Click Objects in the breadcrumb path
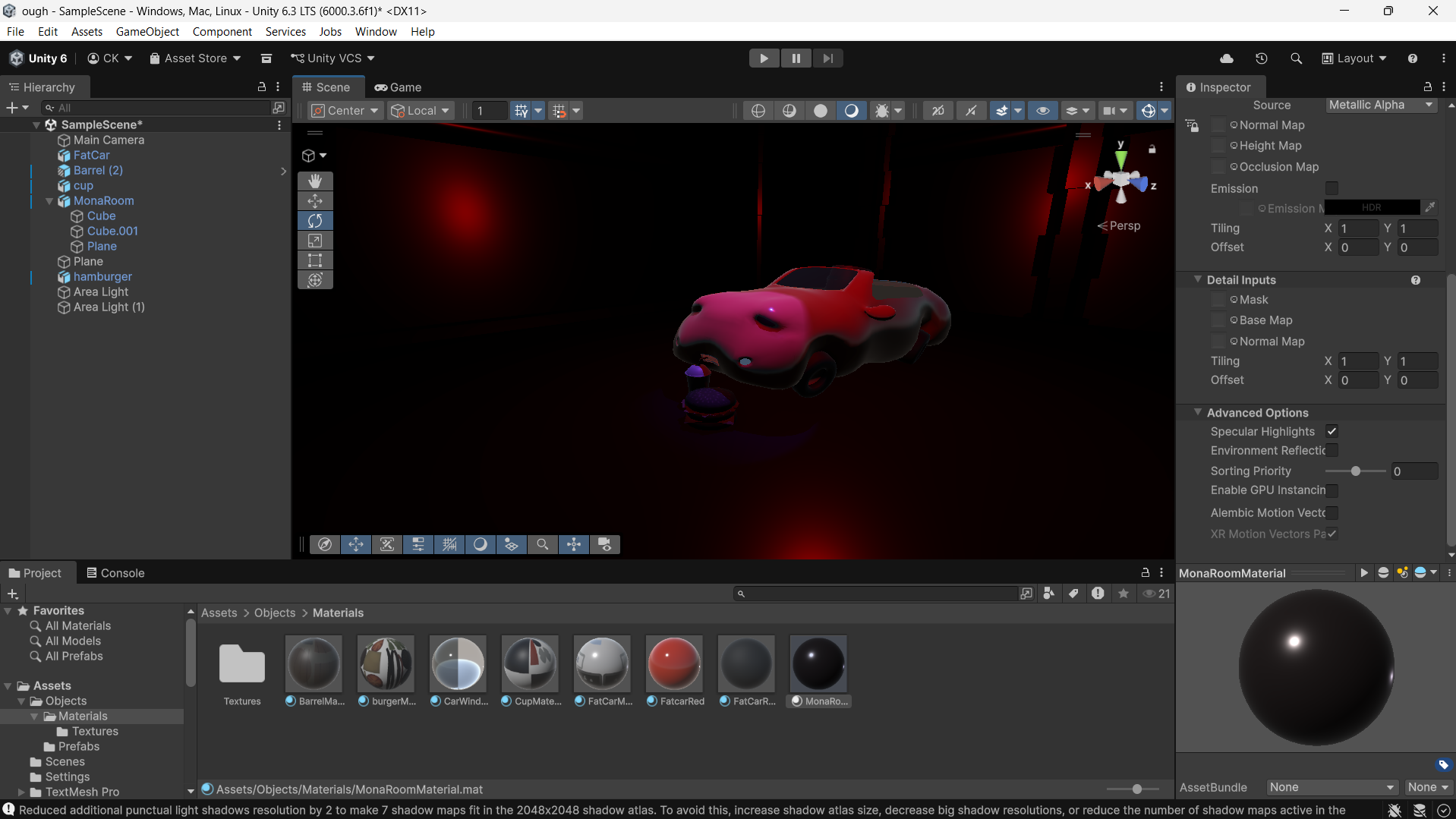This screenshot has height=819, width=1456. (x=275, y=613)
